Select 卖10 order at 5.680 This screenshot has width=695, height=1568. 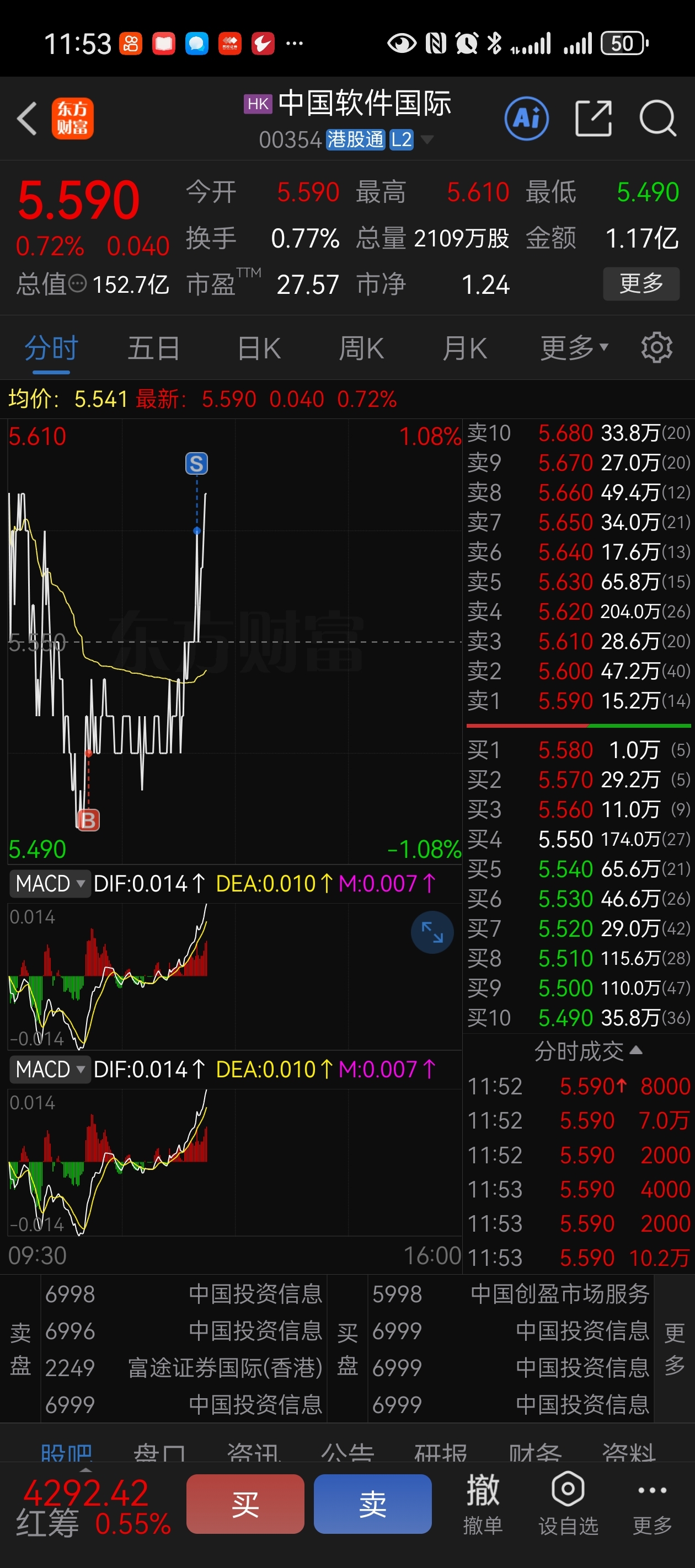coord(579,433)
